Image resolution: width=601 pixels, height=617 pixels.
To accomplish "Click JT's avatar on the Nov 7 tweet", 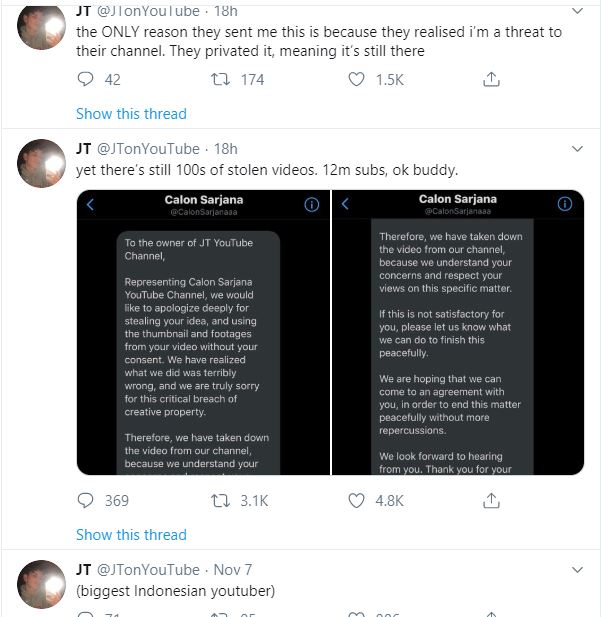I will tap(41, 584).
